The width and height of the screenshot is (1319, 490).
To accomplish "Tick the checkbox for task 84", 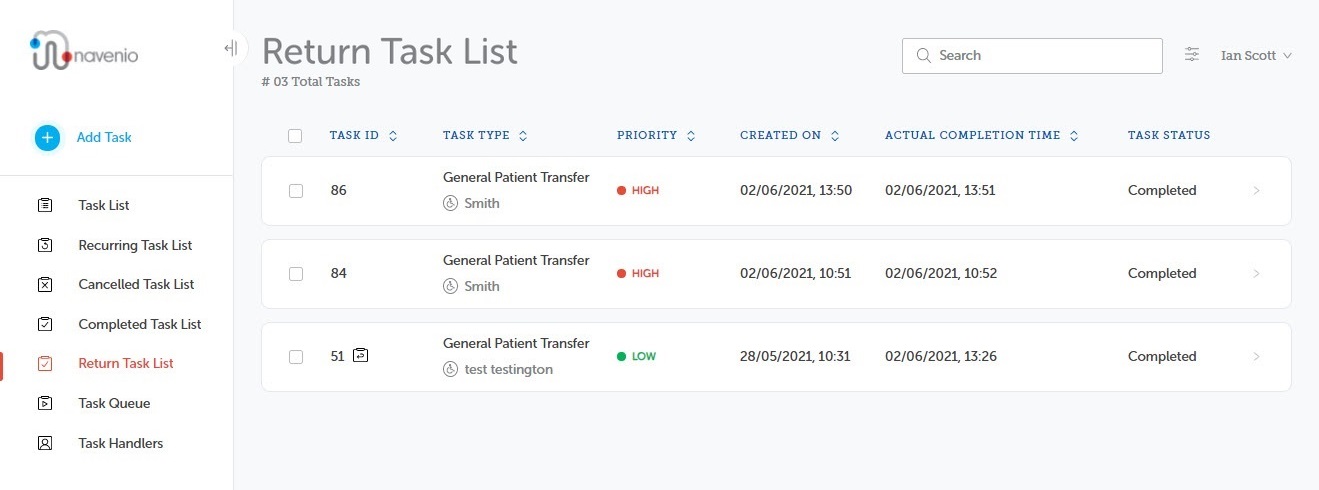I will point(296,274).
